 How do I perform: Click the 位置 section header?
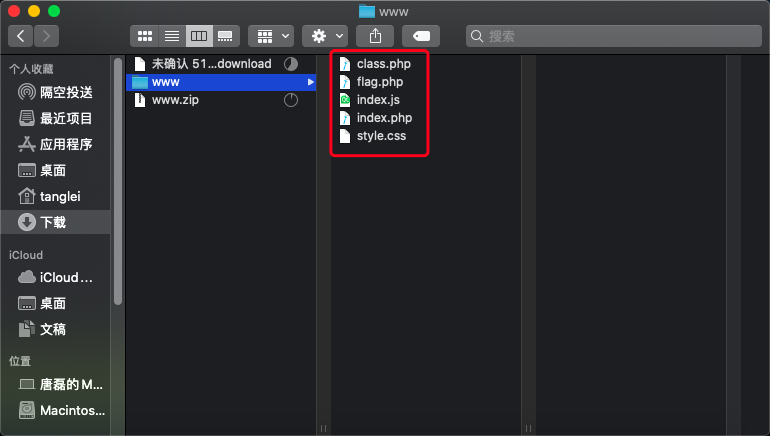tap(20, 361)
